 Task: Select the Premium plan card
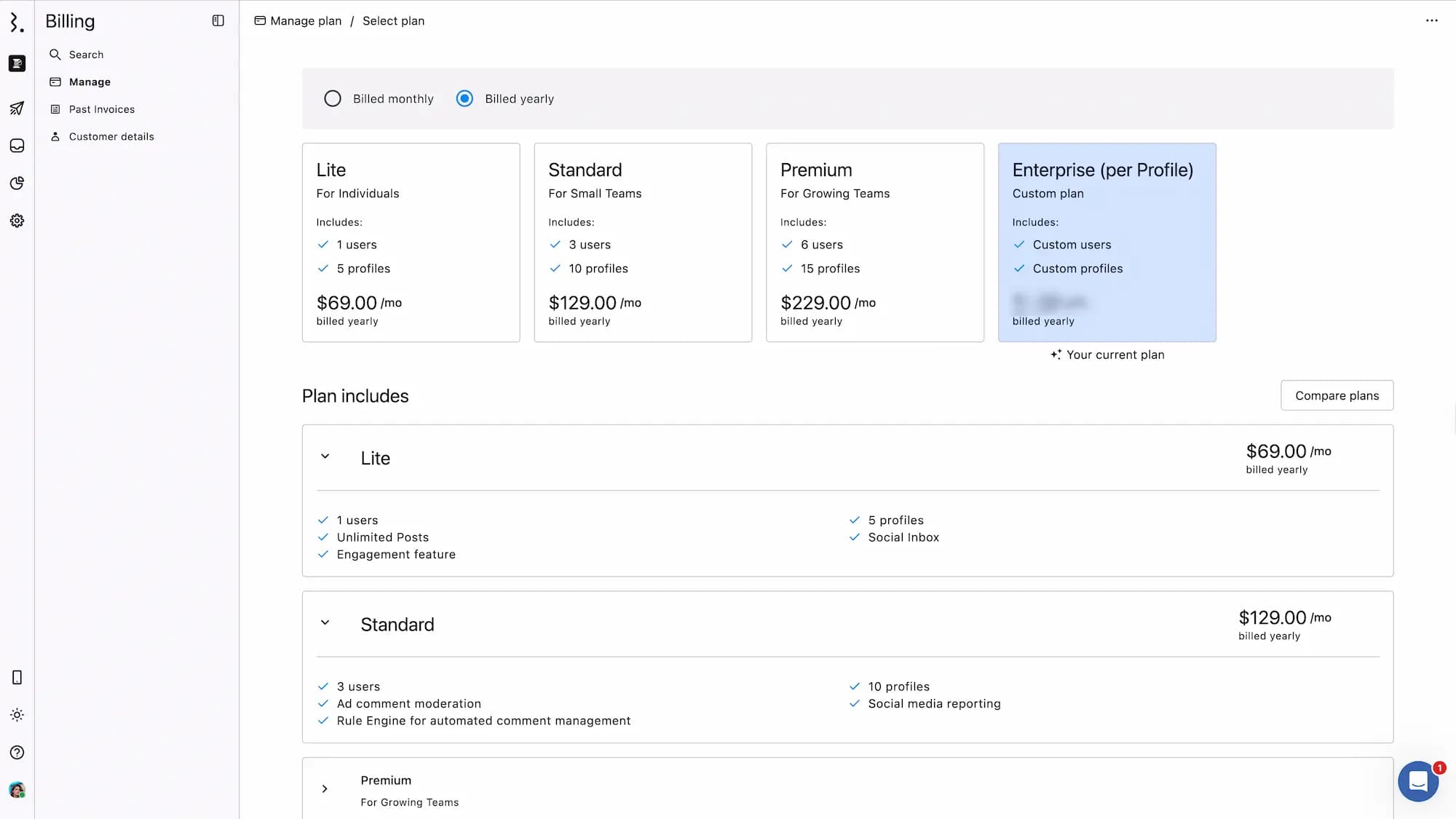(874, 242)
